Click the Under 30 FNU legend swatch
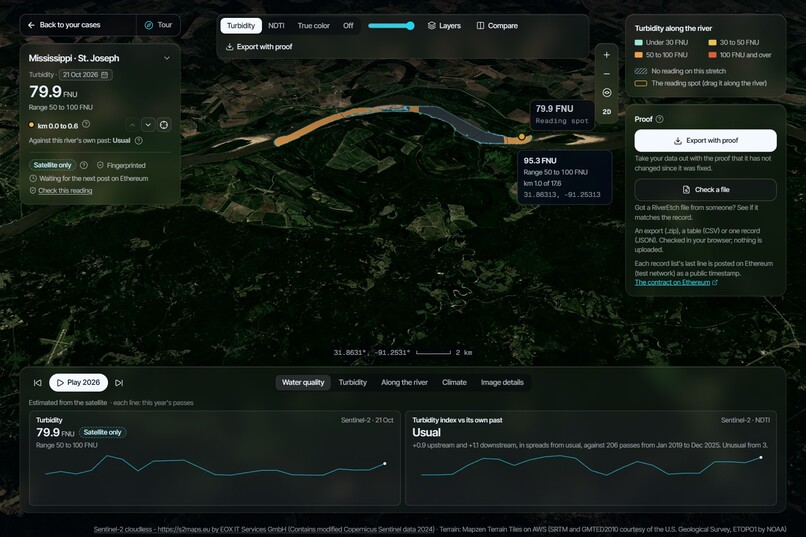 pyautogui.click(x=638, y=43)
